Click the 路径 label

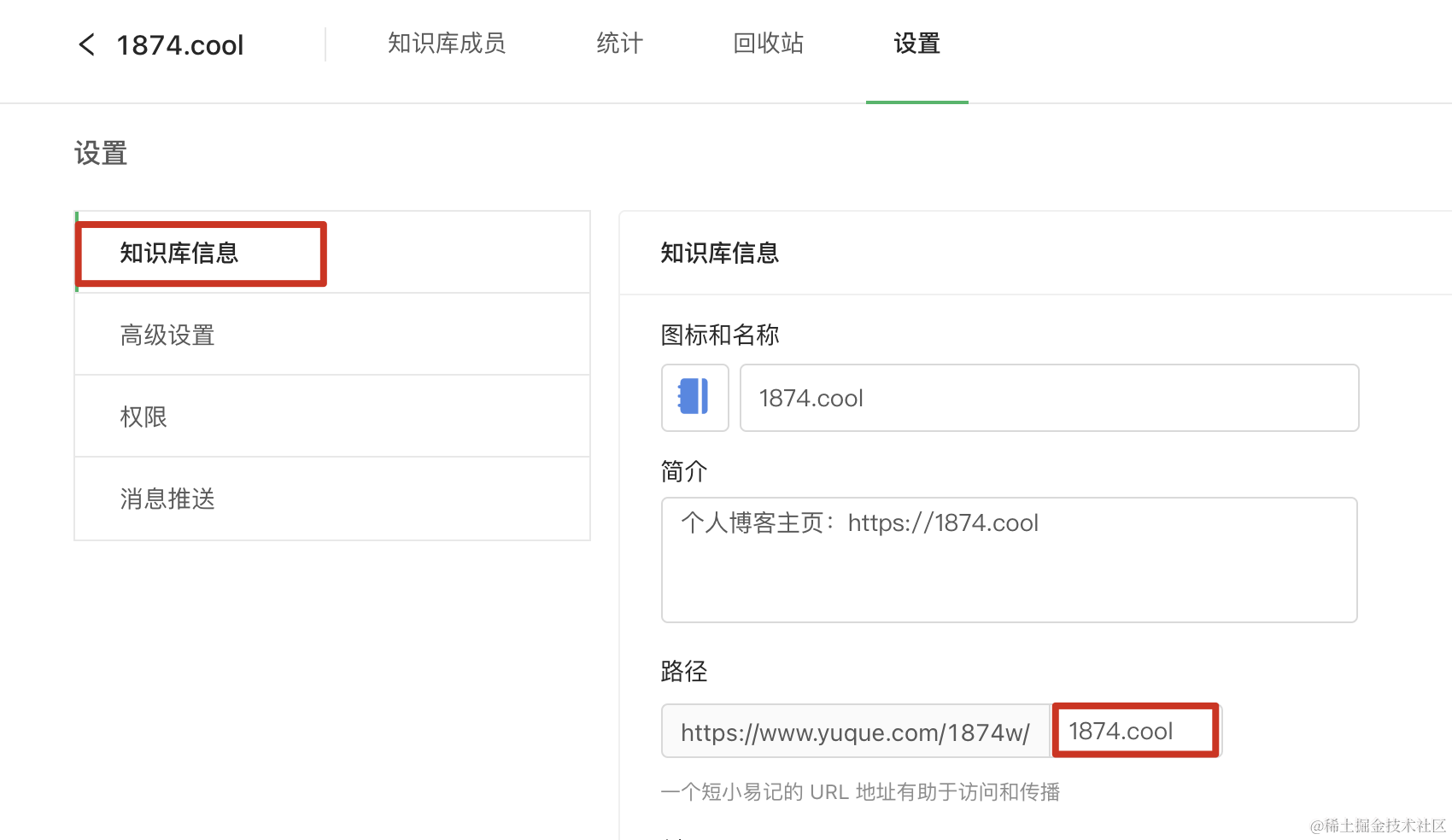point(683,671)
